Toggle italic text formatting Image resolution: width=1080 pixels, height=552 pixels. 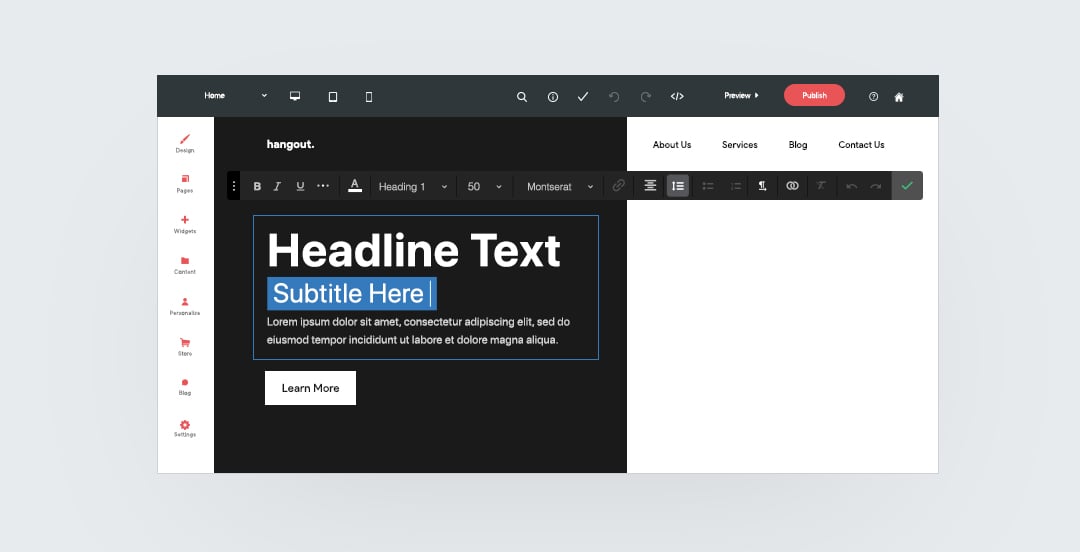(x=278, y=186)
